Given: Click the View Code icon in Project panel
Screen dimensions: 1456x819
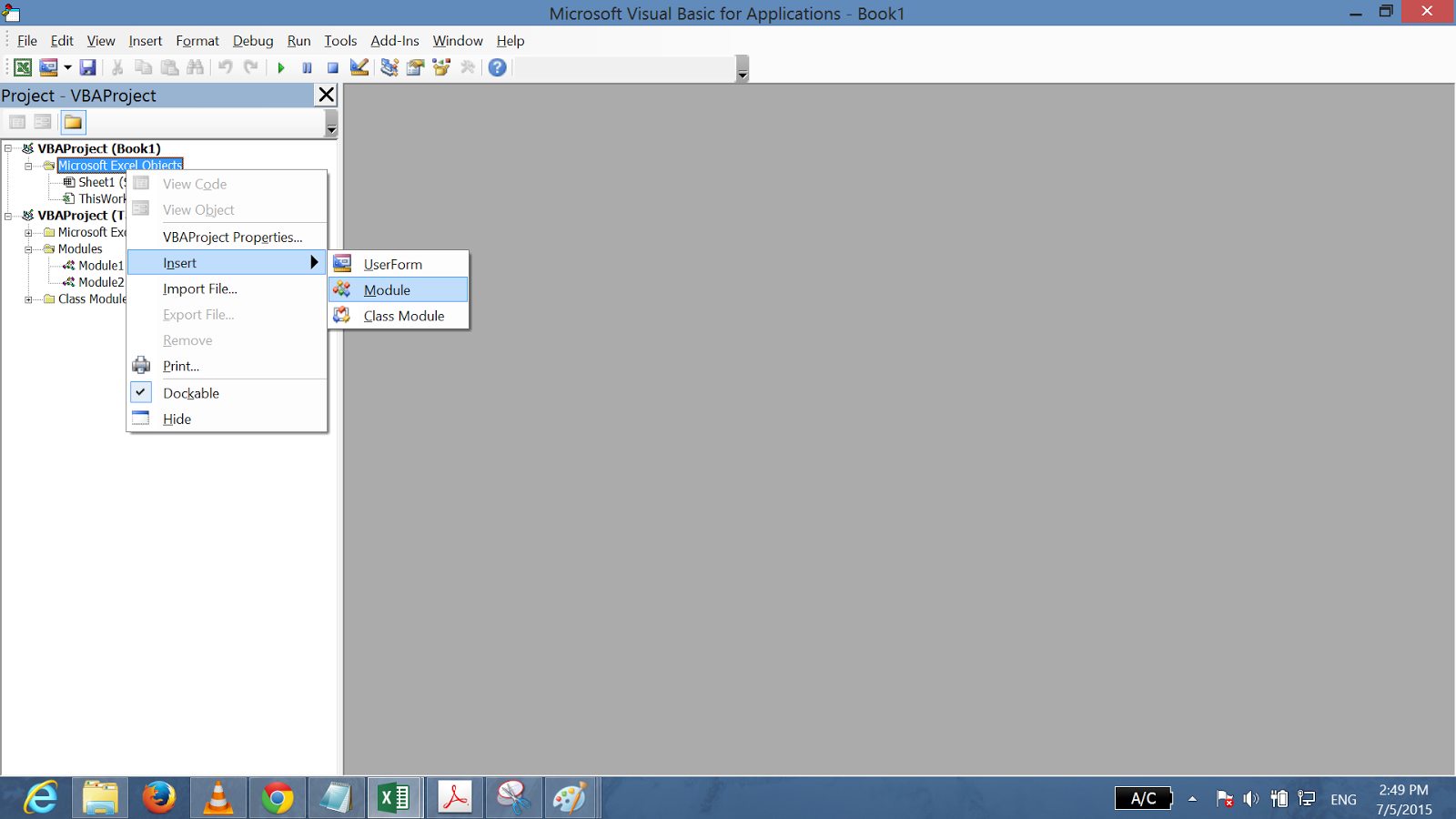Looking at the screenshot, I should click(x=17, y=122).
